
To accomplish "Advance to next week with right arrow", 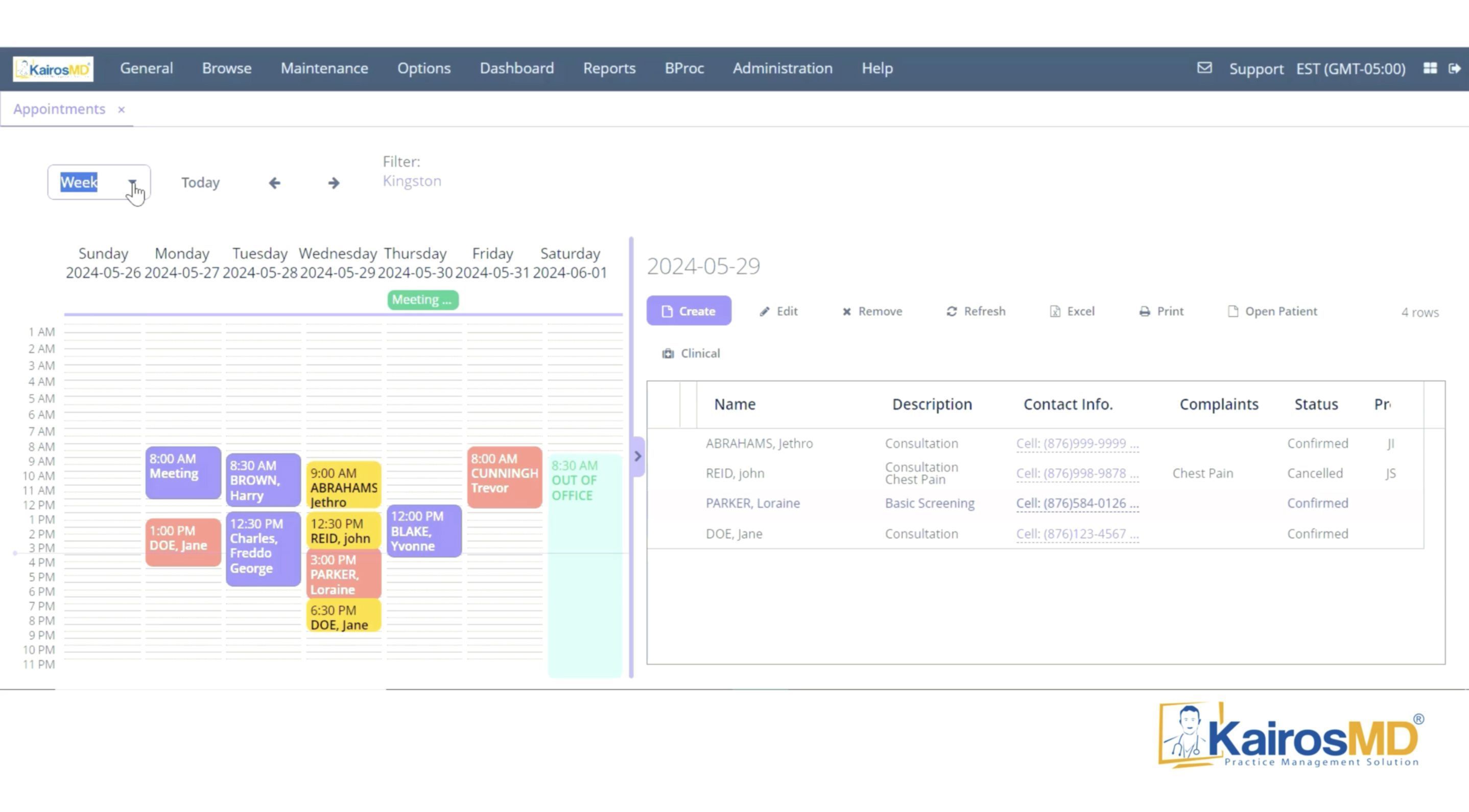I will (334, 182).
